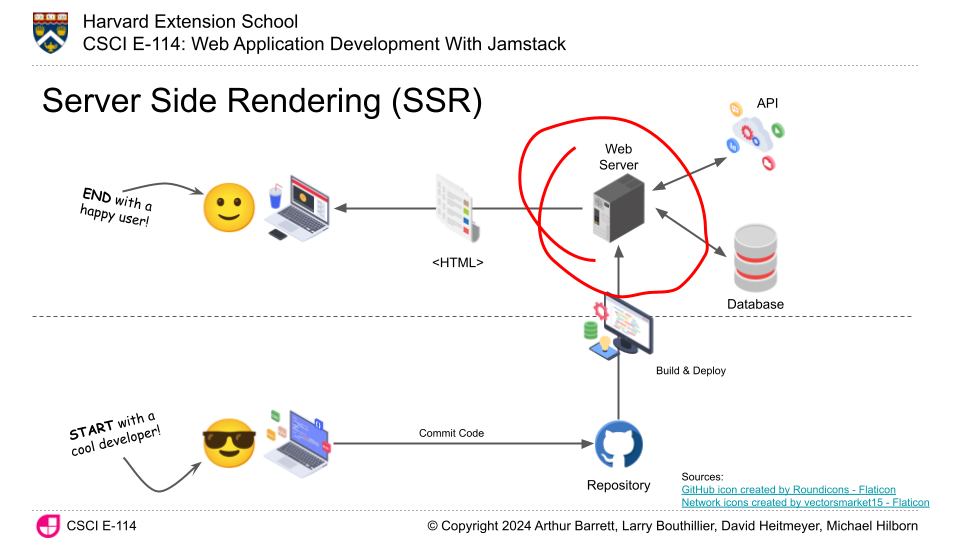Select the HTML document icon
This screenshot has height=540, width=960.
pyautogui.click(x=457, y=210)
